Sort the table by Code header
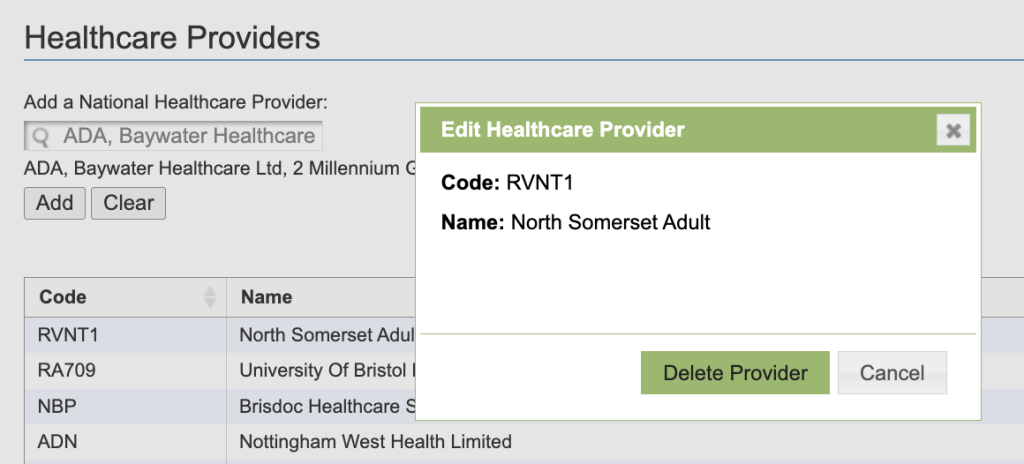 coord(64,297)
